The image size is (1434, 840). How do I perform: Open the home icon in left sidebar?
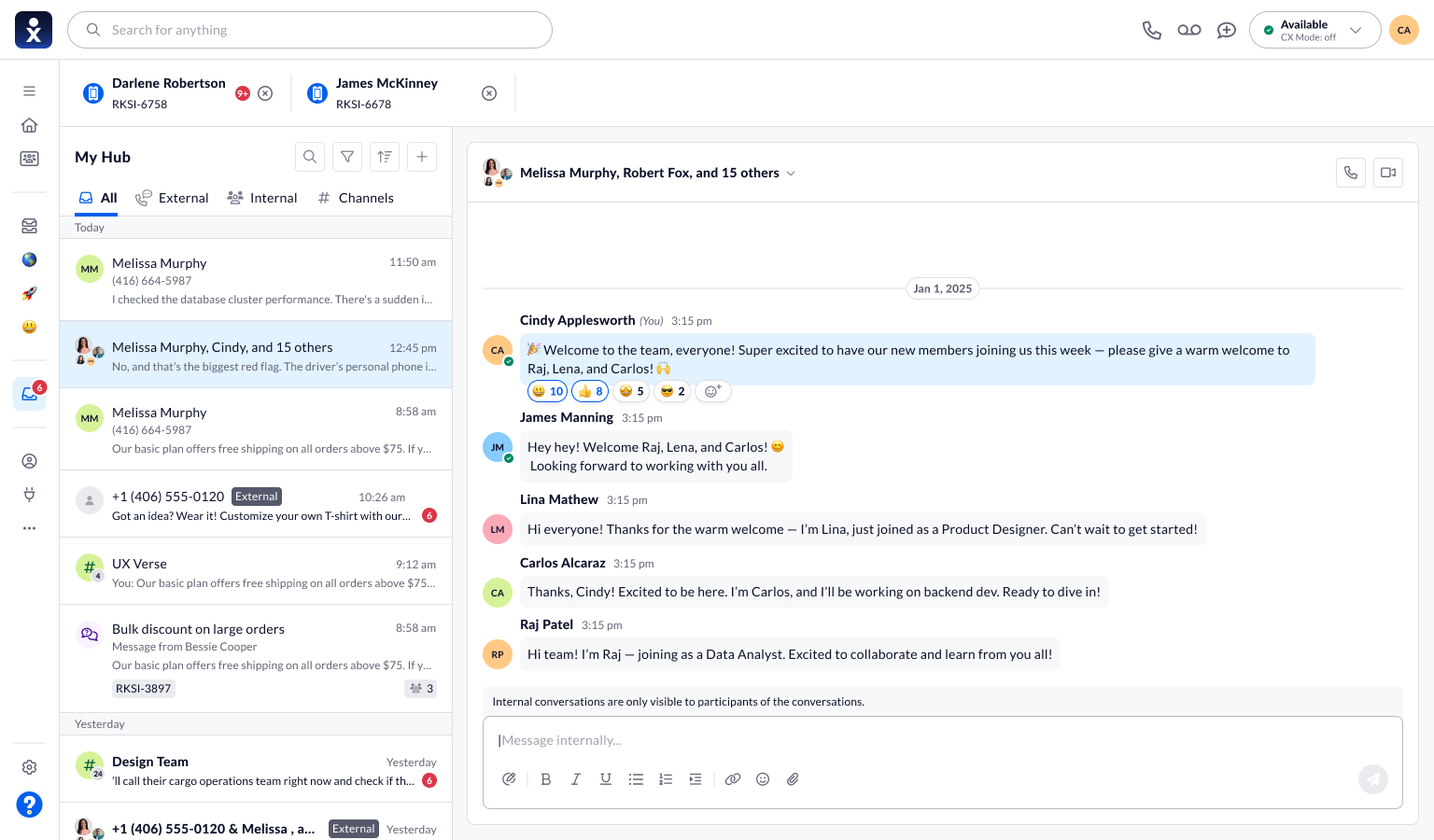[x=30, y=125]
